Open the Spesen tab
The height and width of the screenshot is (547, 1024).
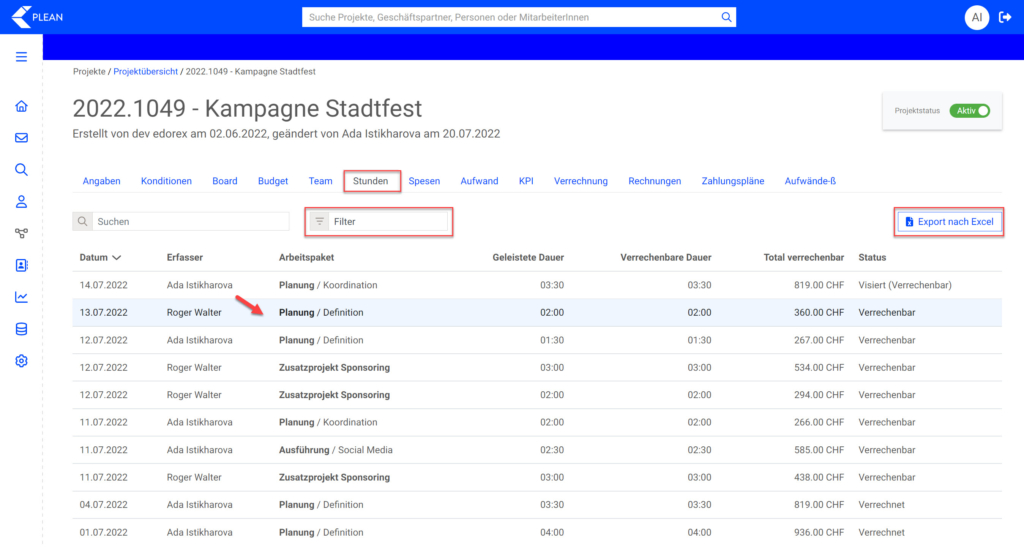click(424, 181)
